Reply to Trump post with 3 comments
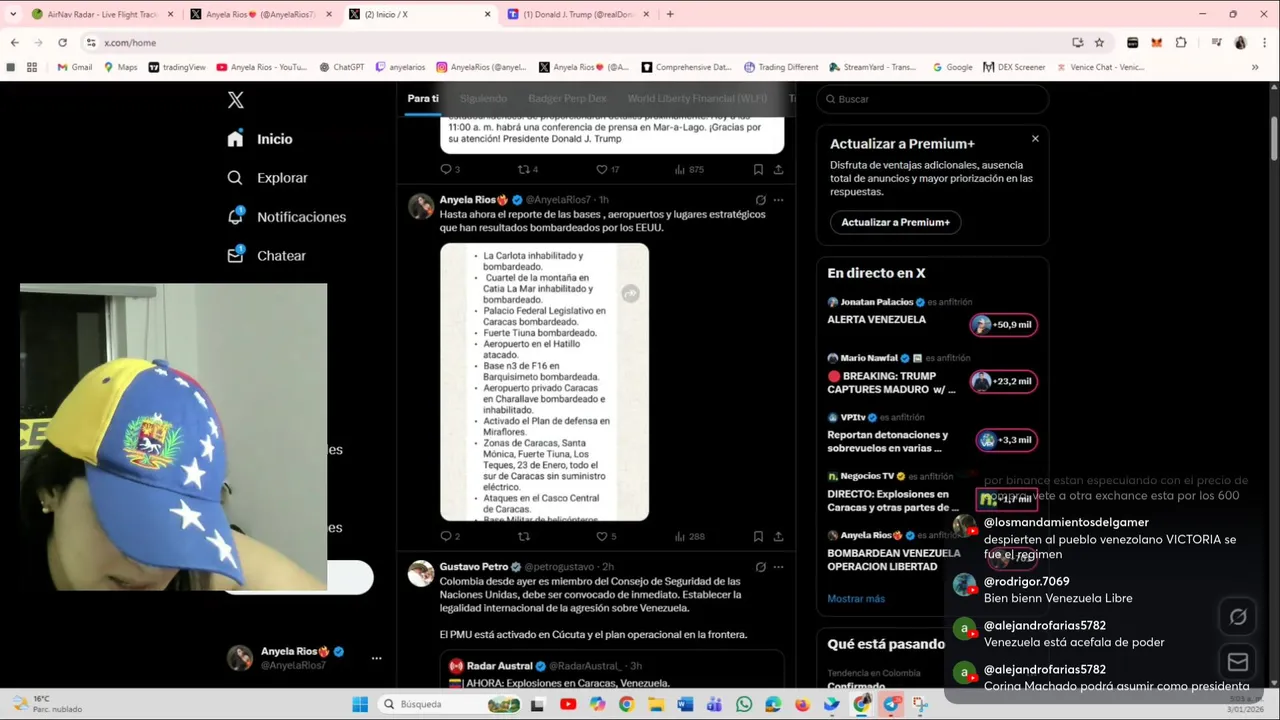The image size is (1280, 720). tap(446, 169)
